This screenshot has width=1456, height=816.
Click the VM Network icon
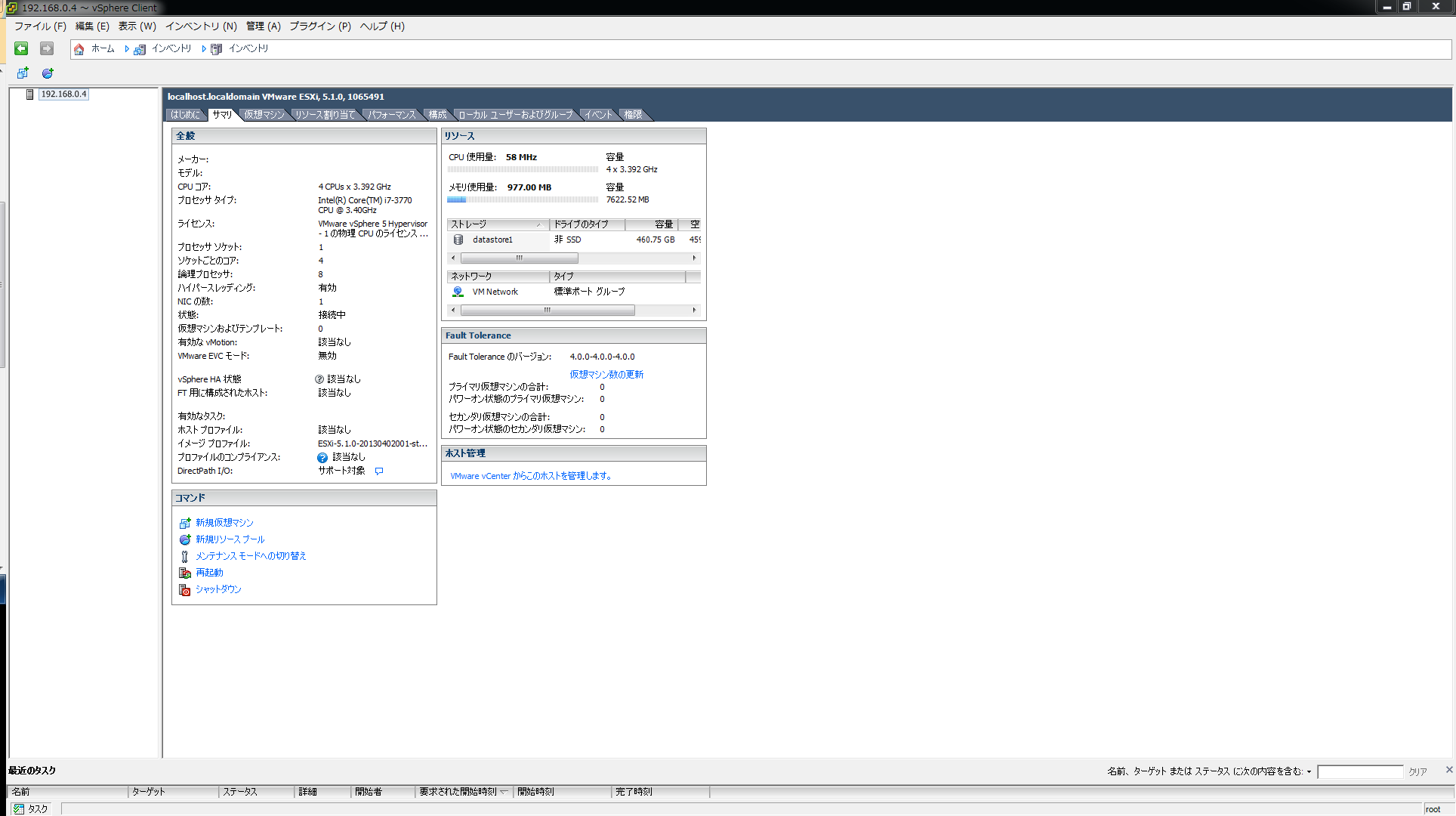[x=458, y=292]
